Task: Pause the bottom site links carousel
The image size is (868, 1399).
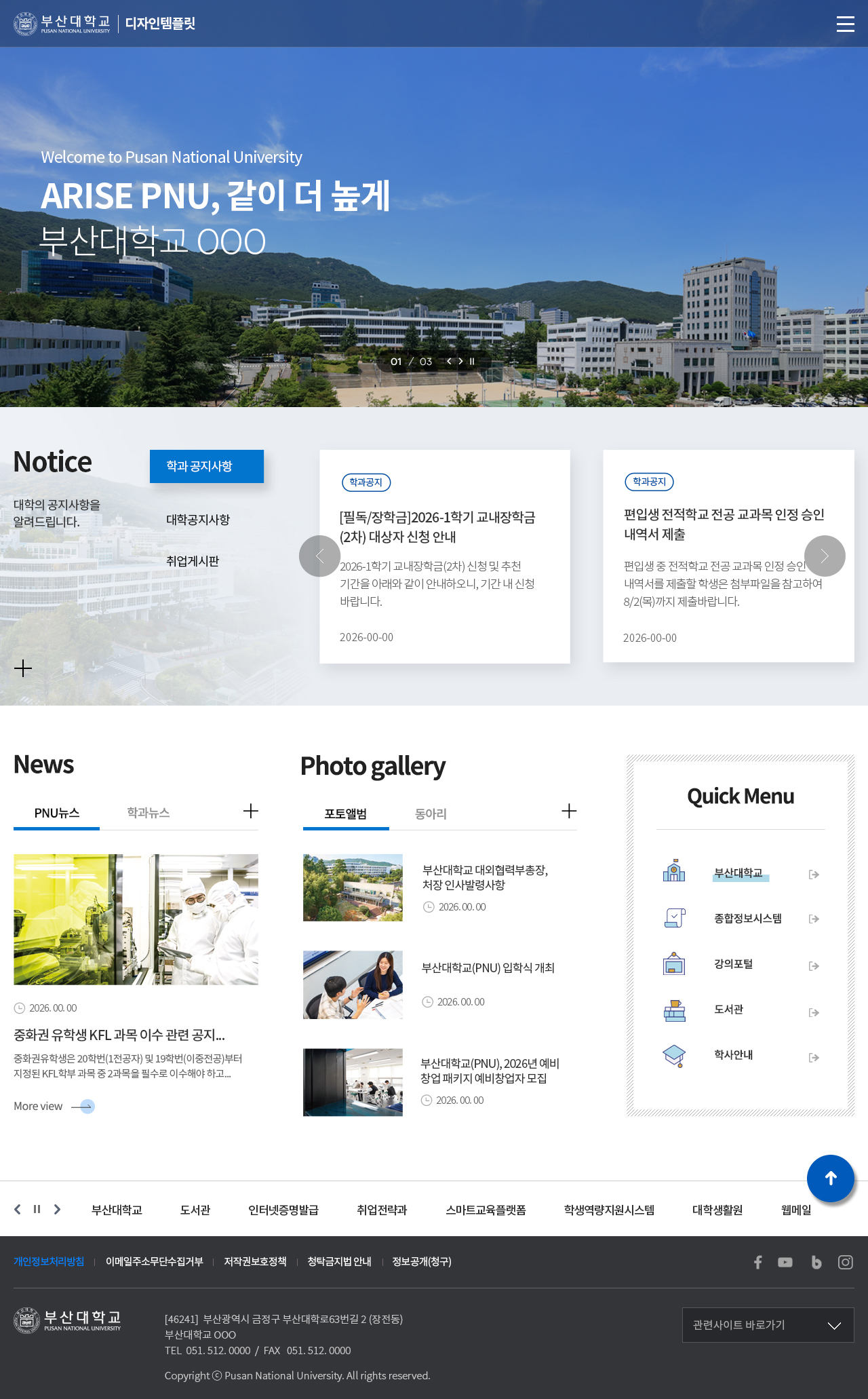Action: click(x=37, y=1209)
